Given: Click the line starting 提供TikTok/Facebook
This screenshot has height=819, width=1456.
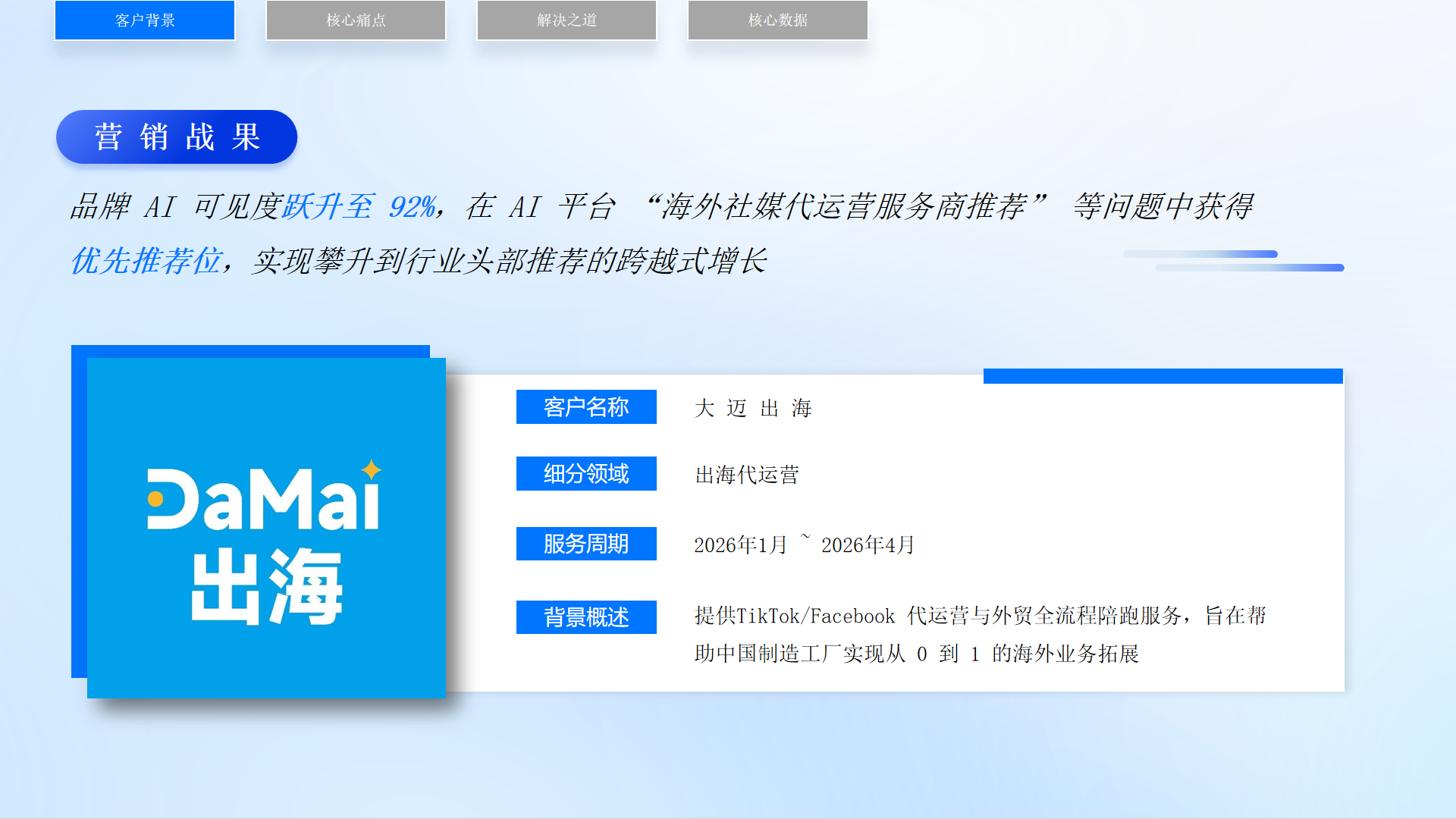Looking at the screenshot, I should click(x=980, y=616).
